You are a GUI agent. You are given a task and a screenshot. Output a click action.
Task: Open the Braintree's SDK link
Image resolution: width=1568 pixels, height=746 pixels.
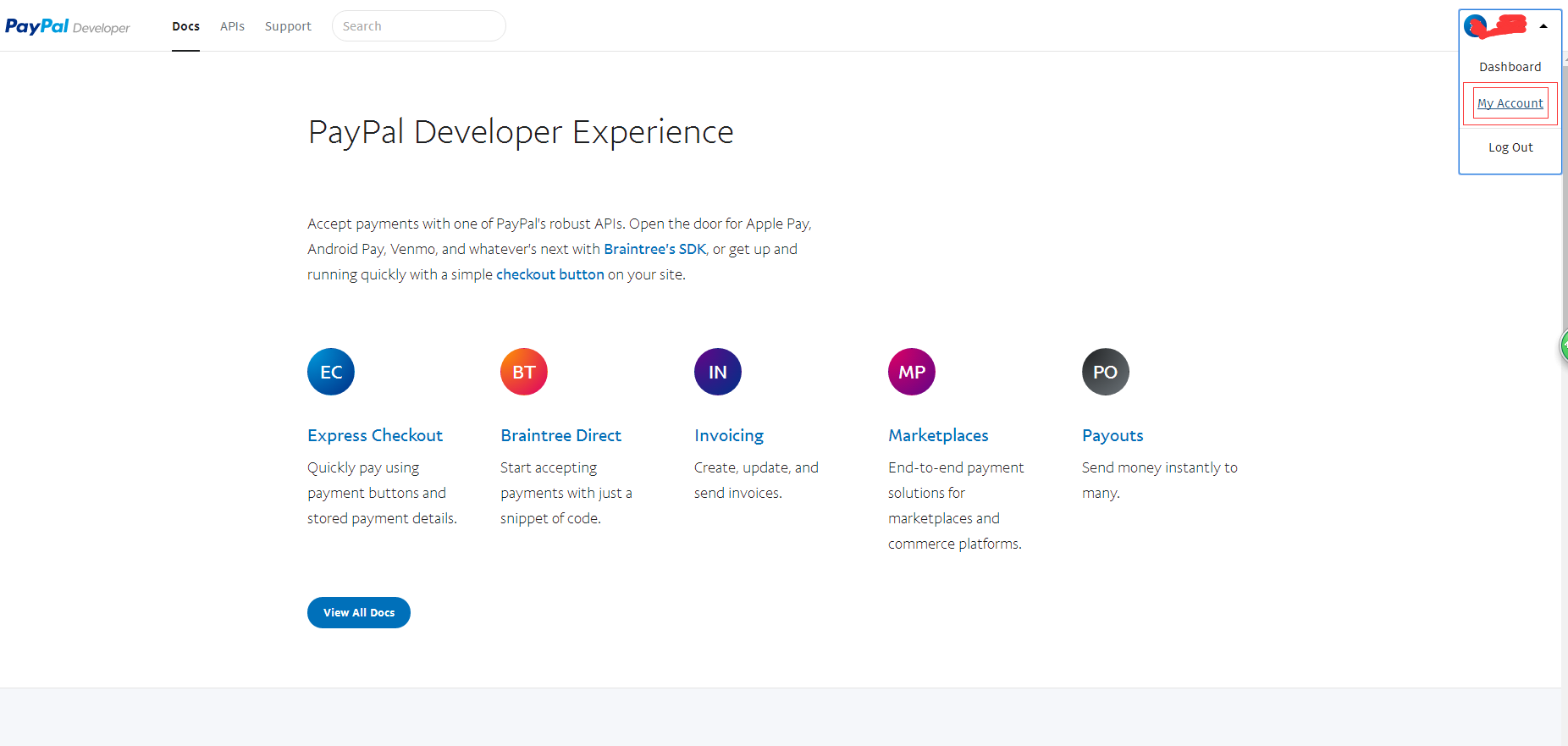654,249
